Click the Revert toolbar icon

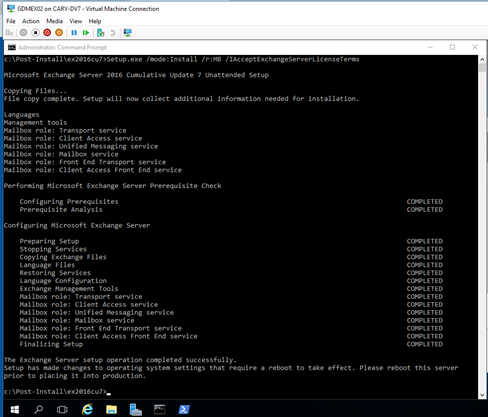tap(113, 33)
